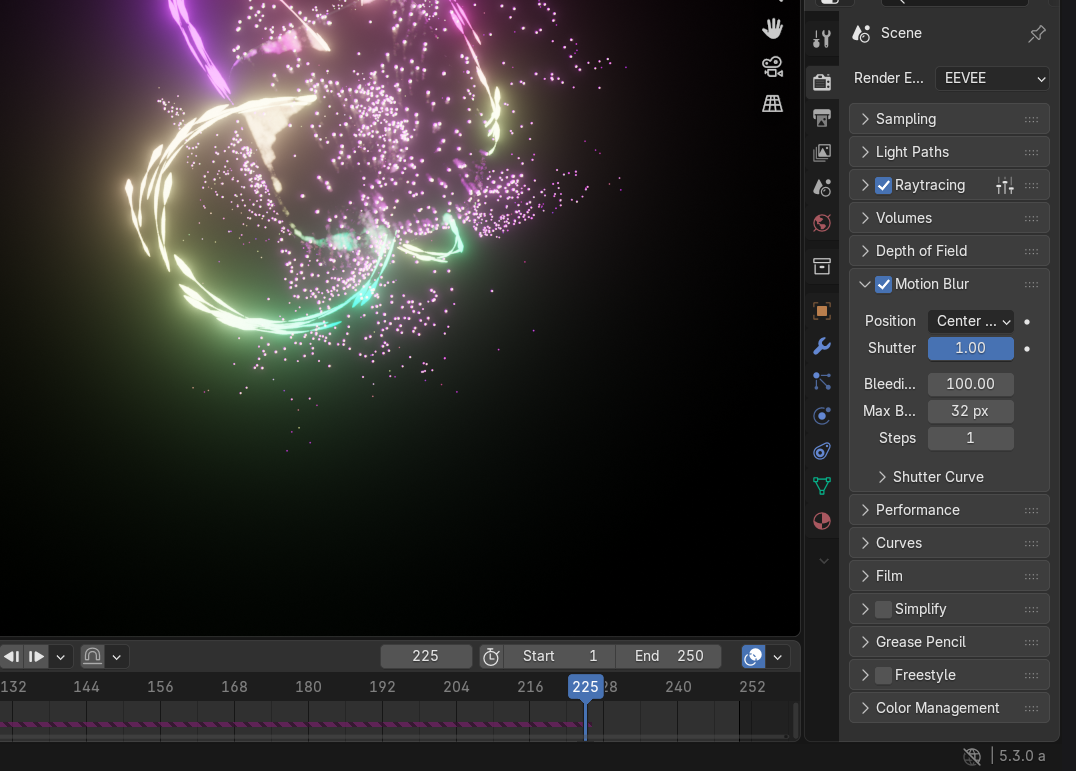
Task: Enable the Freestyle checkbox
Action: [883, 676]
